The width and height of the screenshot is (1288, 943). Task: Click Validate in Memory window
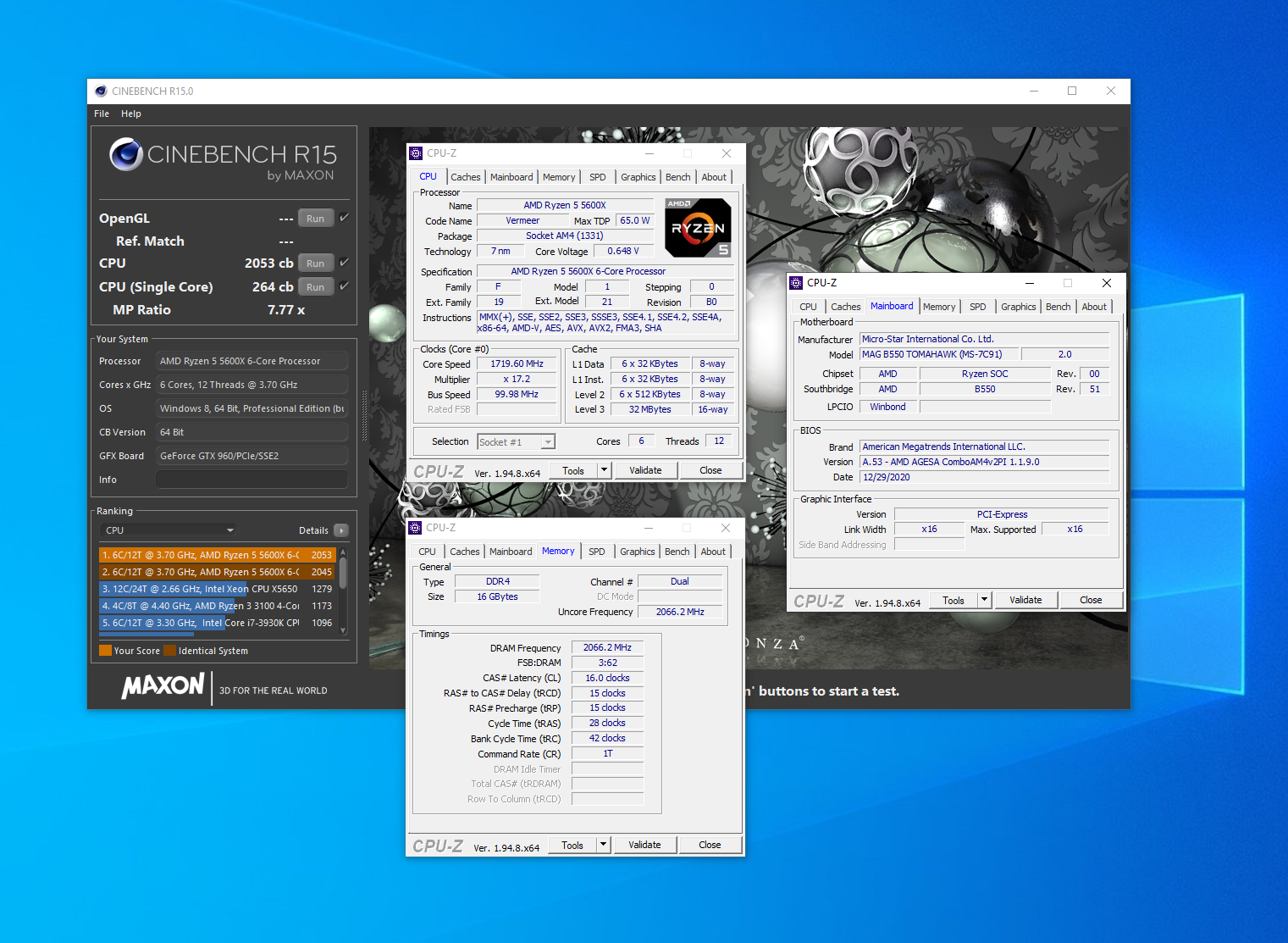point(644,845)
